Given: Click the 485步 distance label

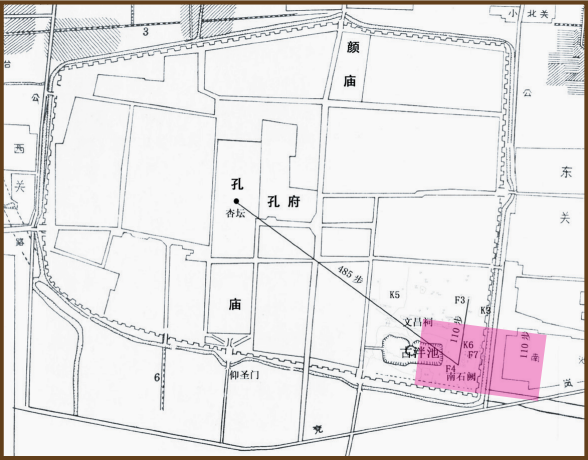Looking at the screenshot, I should pos(350,274).
